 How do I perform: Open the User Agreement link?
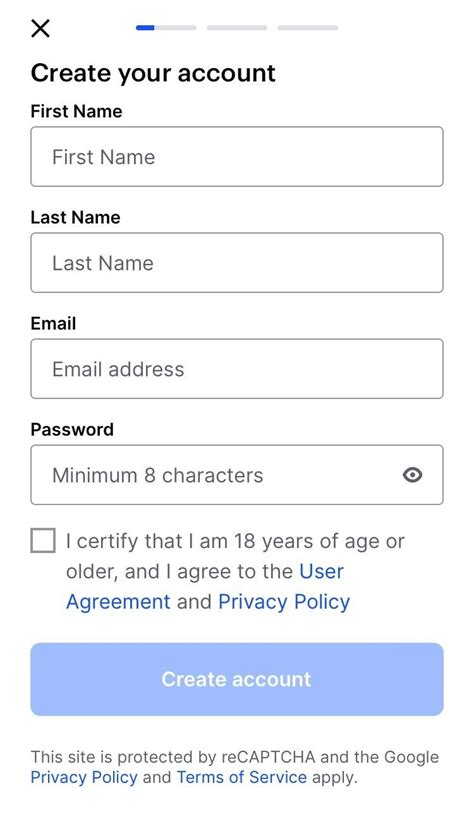click(x=205, y=587)
